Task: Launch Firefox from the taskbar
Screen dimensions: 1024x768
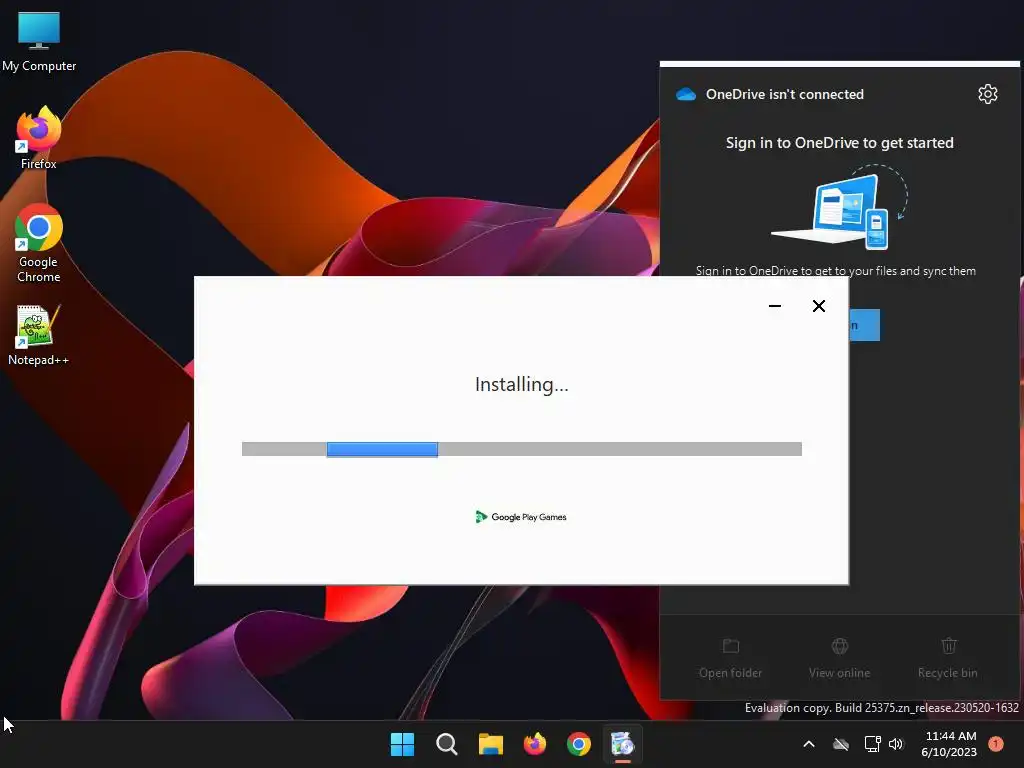Action: (535, 744)
